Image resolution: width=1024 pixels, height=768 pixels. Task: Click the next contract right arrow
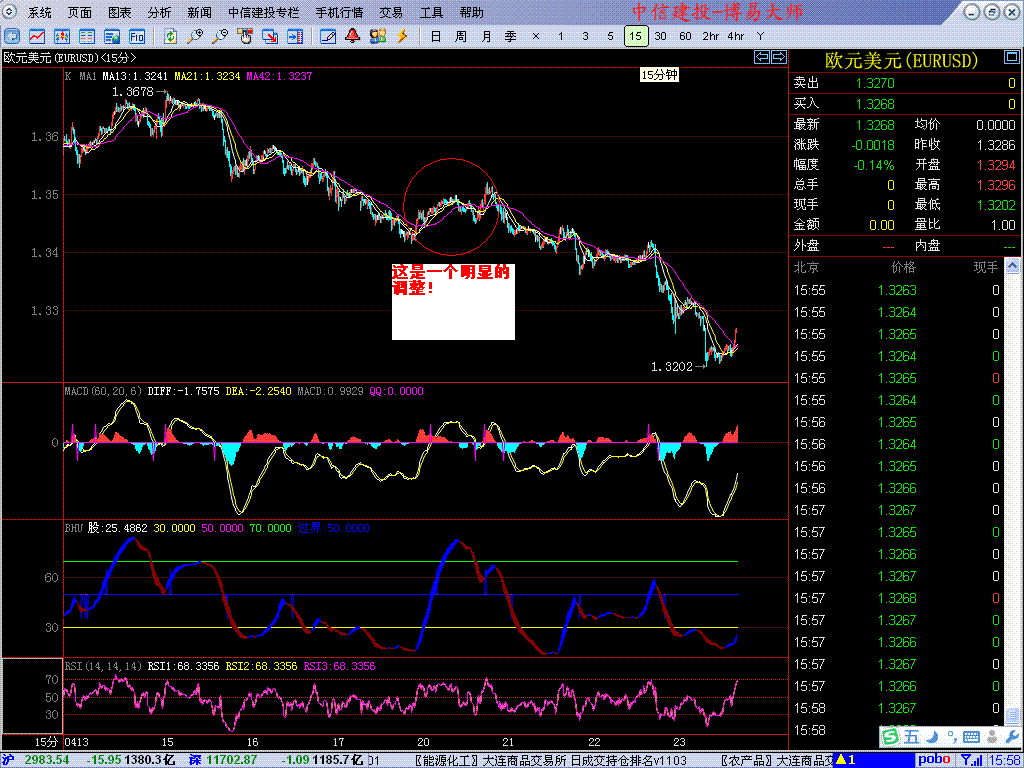778,57
